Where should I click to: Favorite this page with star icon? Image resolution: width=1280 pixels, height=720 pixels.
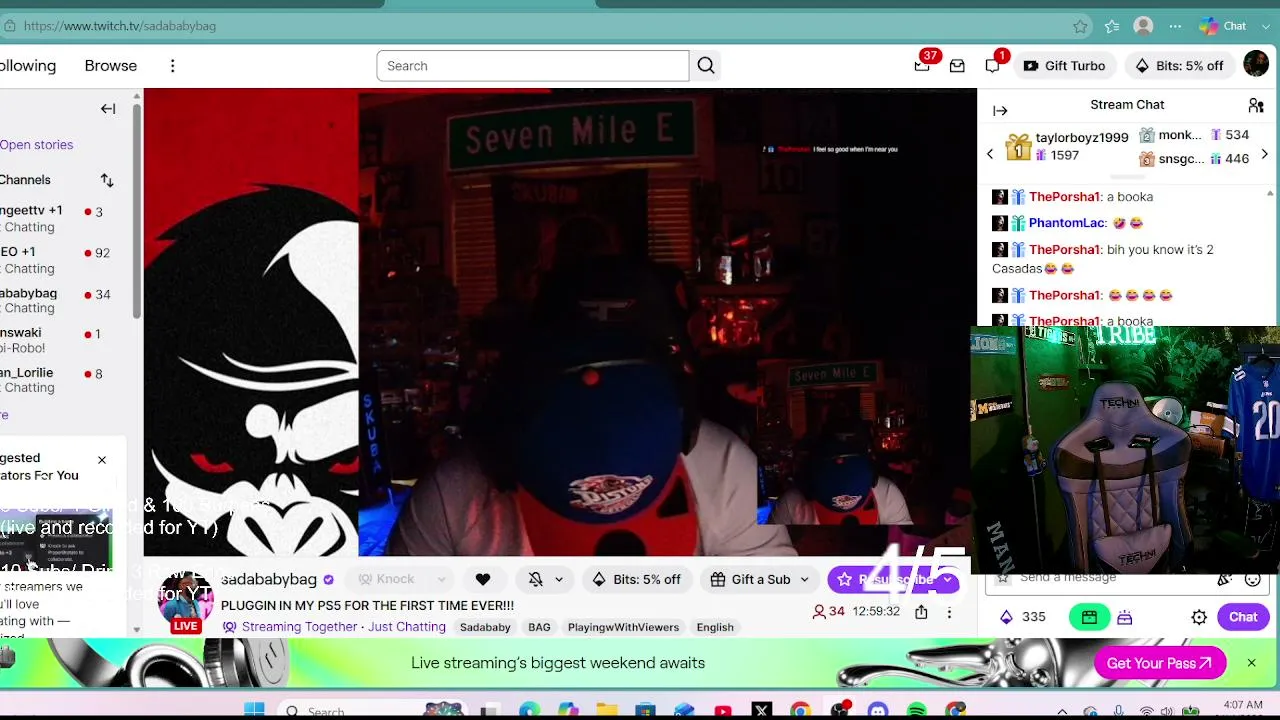[1080, 26]
